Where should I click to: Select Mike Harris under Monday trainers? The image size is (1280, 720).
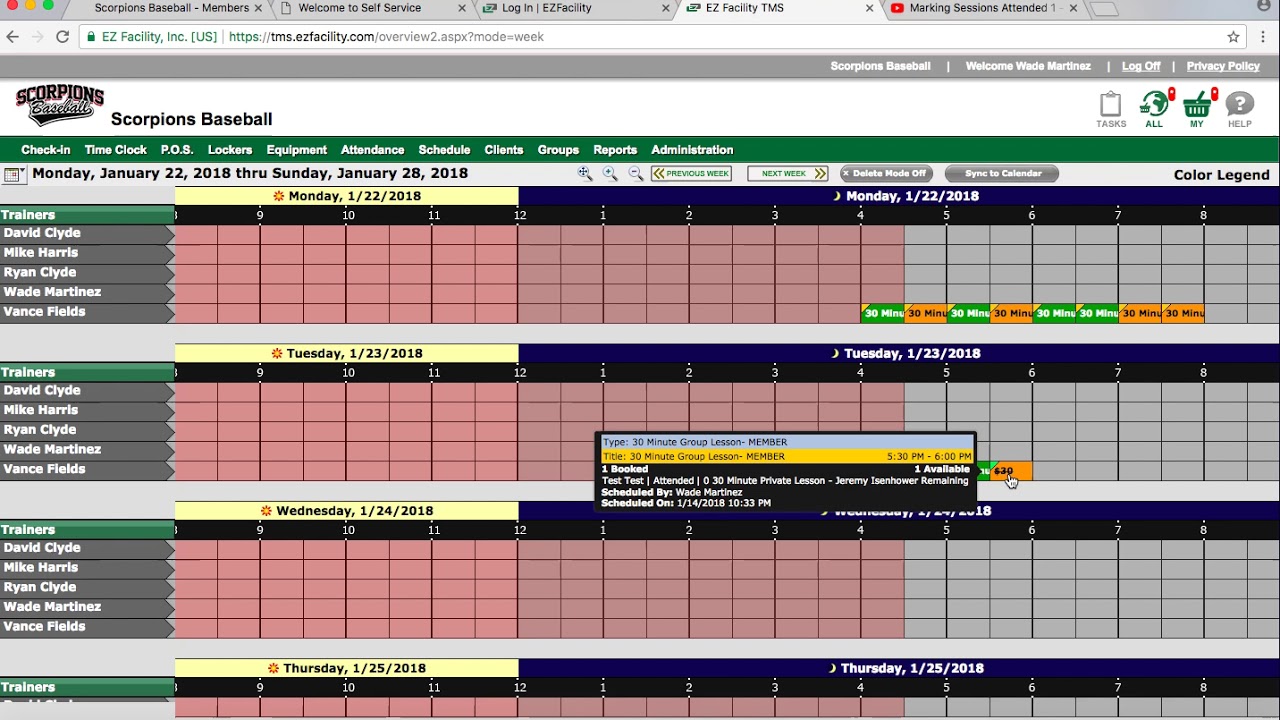(x=87, y=253)
